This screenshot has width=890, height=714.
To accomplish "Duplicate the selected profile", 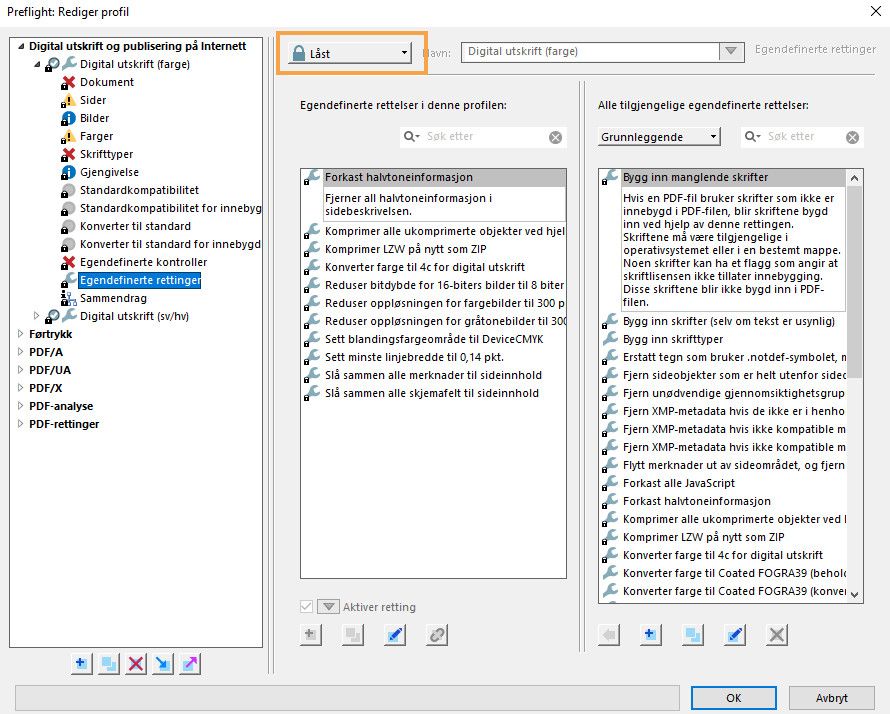I will pyautogui.click(x=108, y=663).
